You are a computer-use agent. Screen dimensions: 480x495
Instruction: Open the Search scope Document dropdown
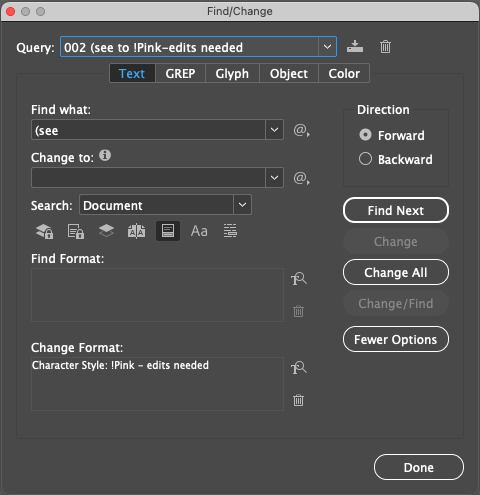click(x=242, y=205)
